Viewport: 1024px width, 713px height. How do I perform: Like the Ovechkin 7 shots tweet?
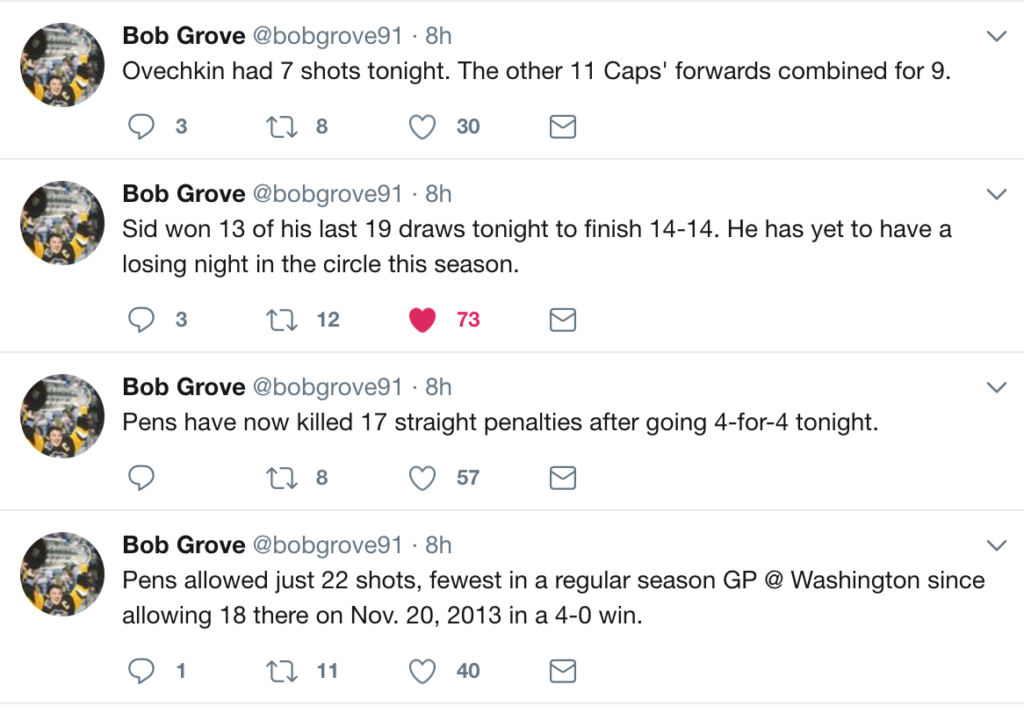pos(424,127)
